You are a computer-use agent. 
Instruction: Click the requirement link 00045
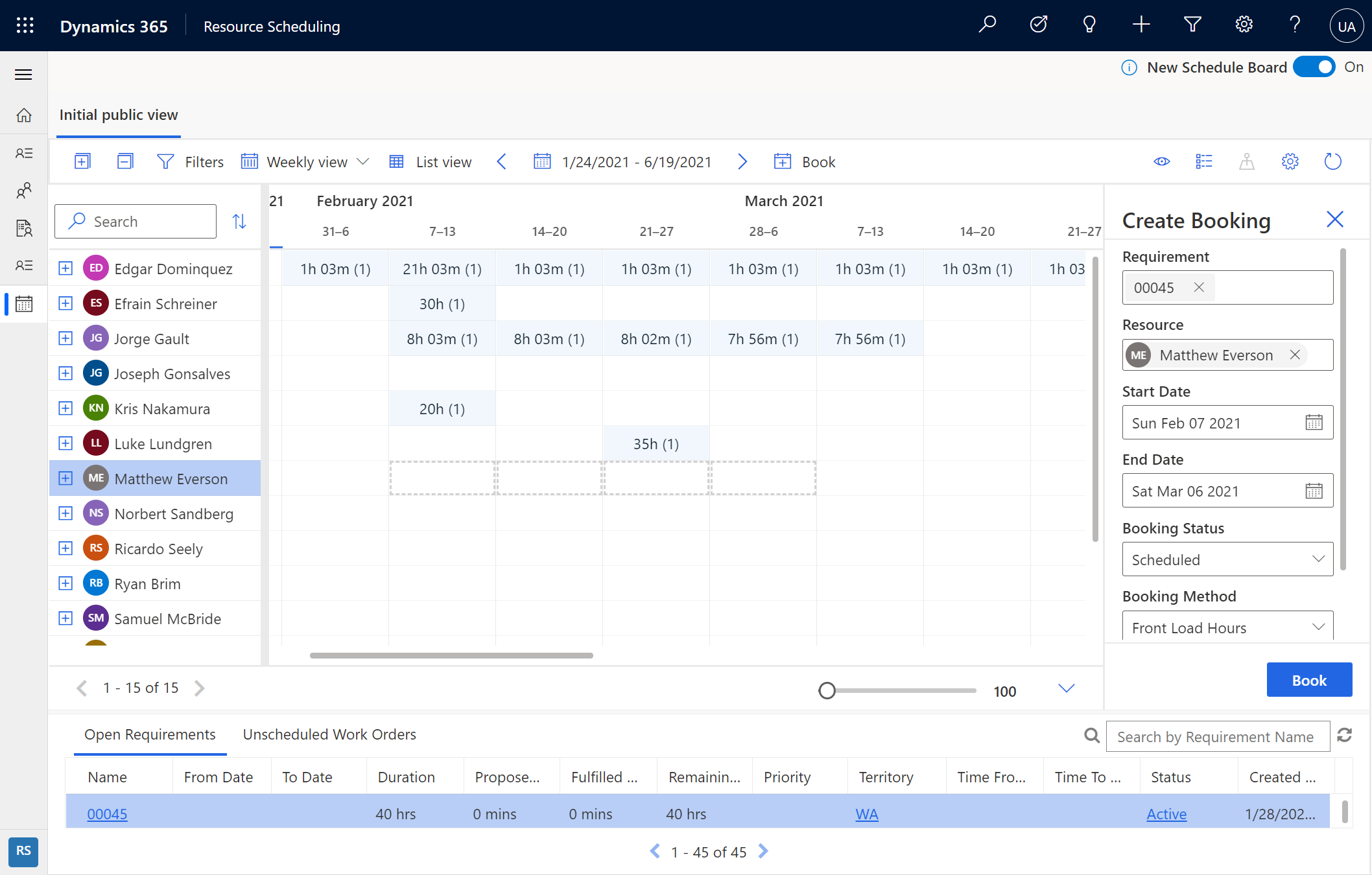click(x=107, y=813)
